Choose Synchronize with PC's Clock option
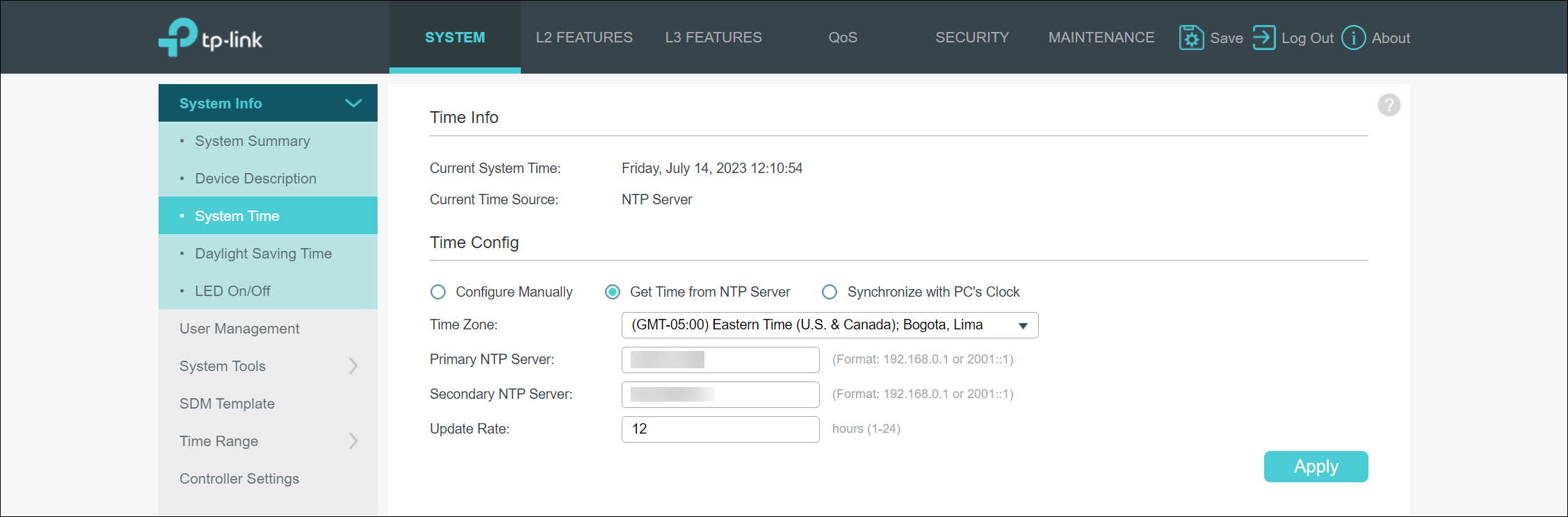The height and width of the screenshot is (517, 1568). tap(830, 292)
